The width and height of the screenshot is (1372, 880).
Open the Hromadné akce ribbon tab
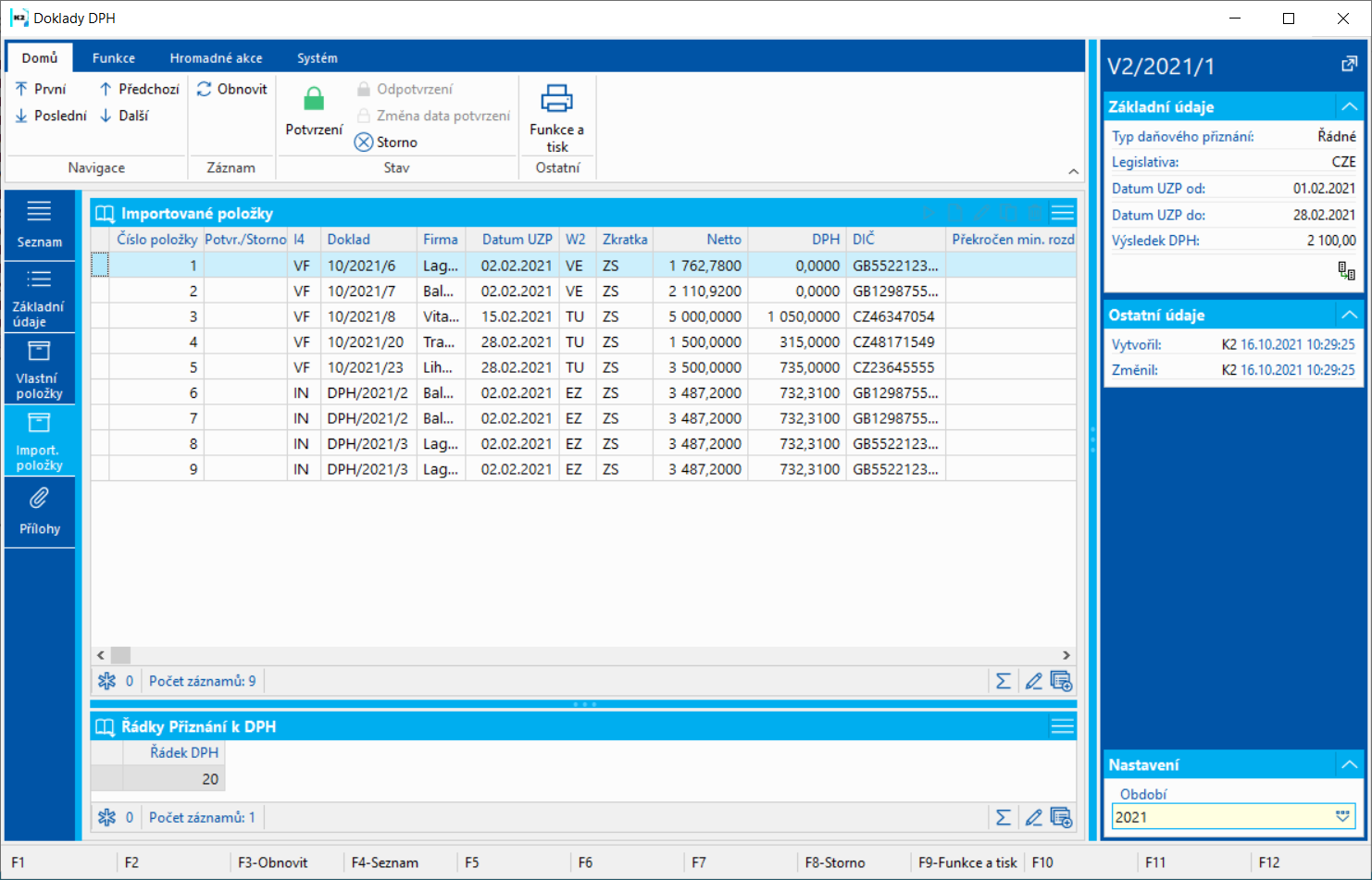point(216,57)
